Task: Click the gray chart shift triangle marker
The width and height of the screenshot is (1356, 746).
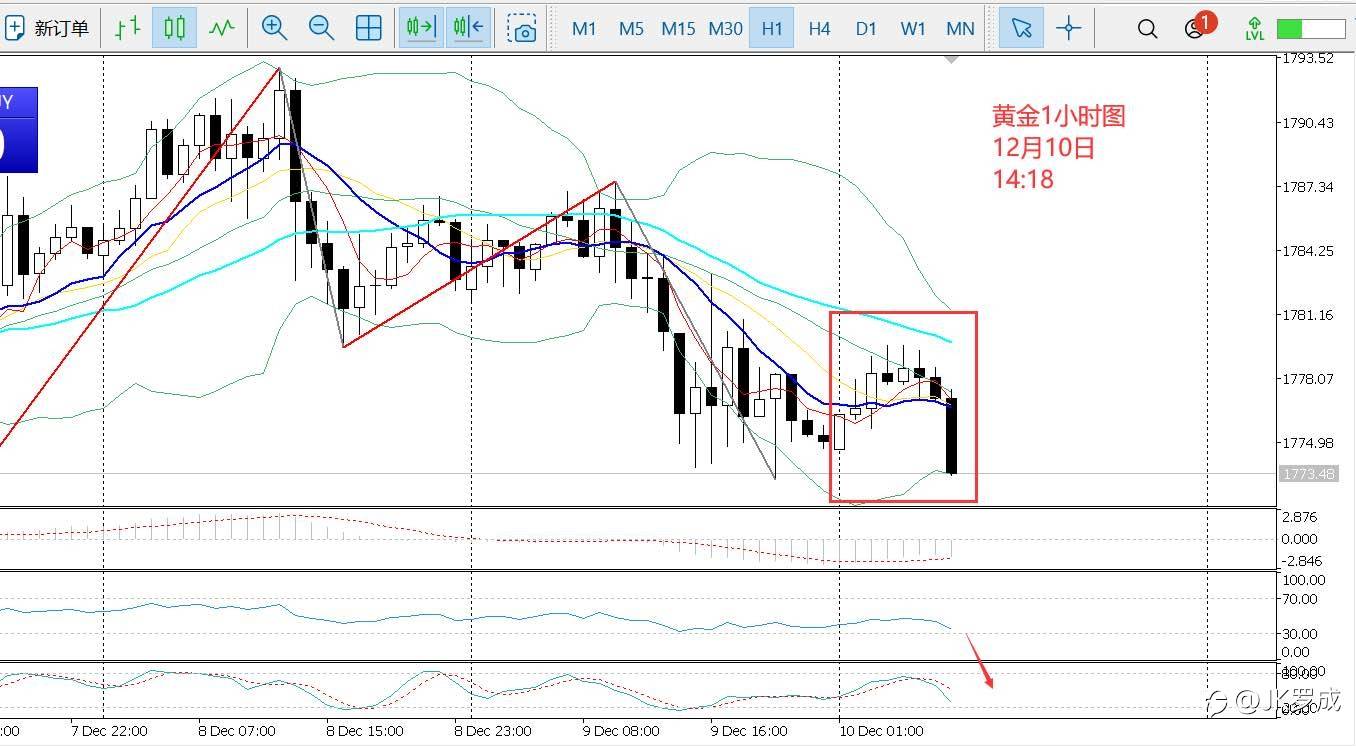Action: coord(951,60)
